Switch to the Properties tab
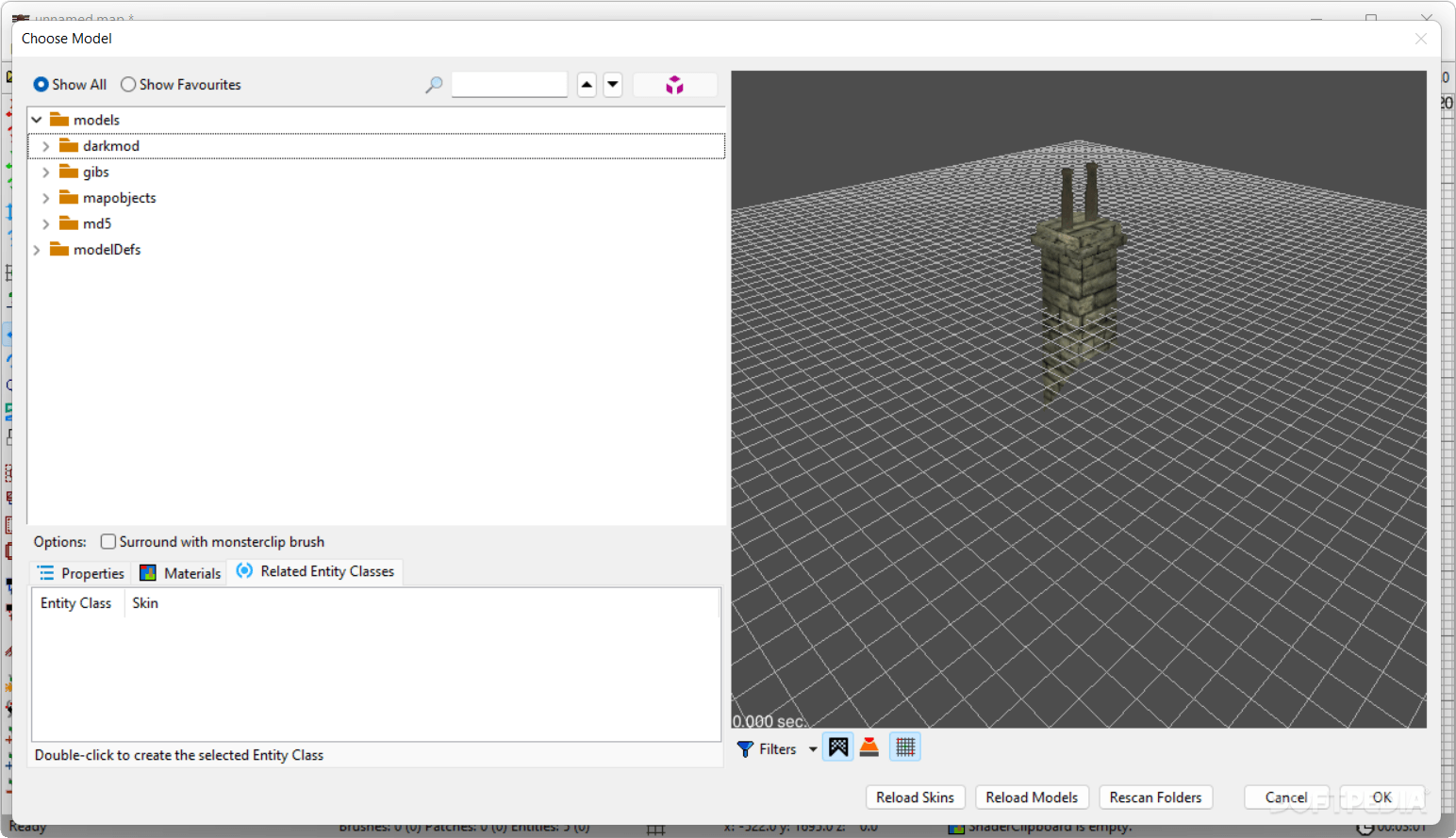 coord(81,573)
